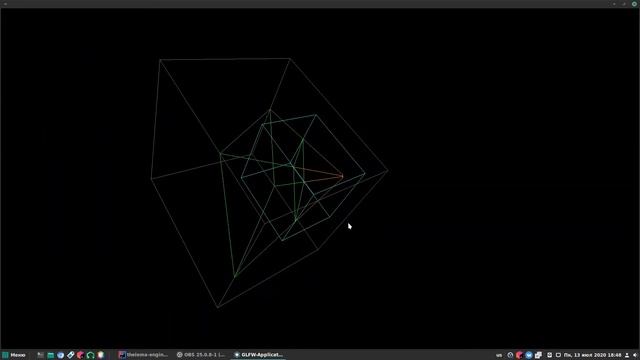Switch to OBS 25.0.8 taskbar window
The height and width of the screenshot is (360, 640).
(201, 355)
